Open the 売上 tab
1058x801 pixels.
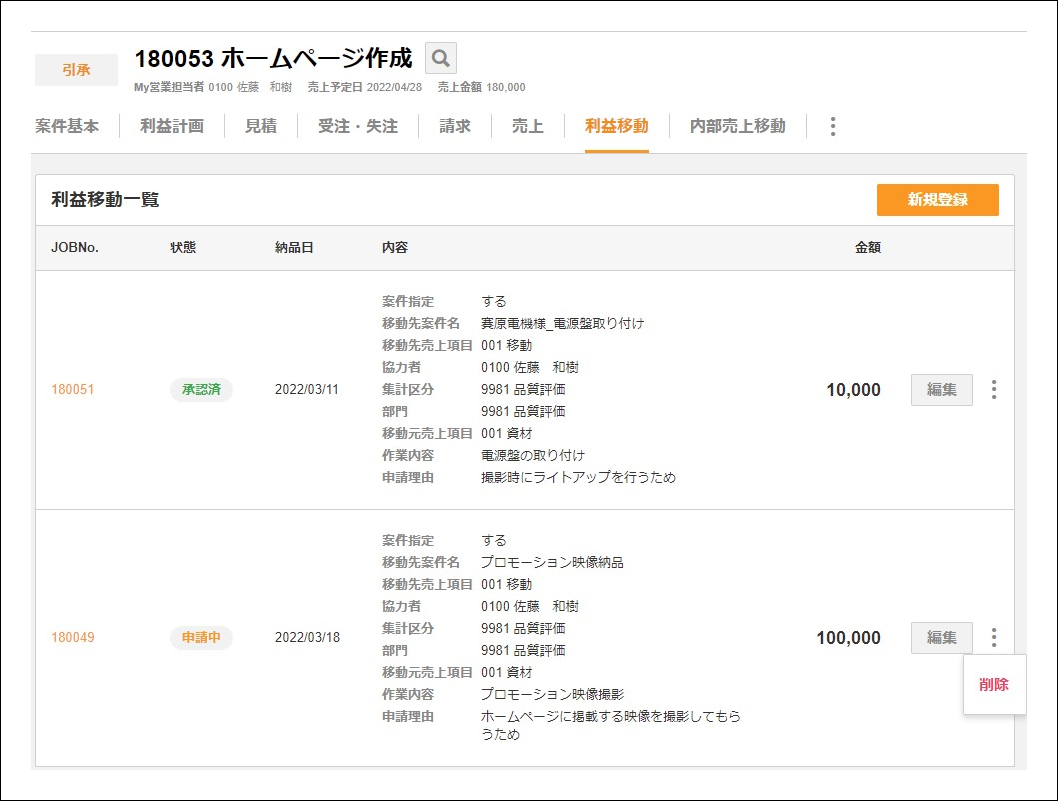527,126
